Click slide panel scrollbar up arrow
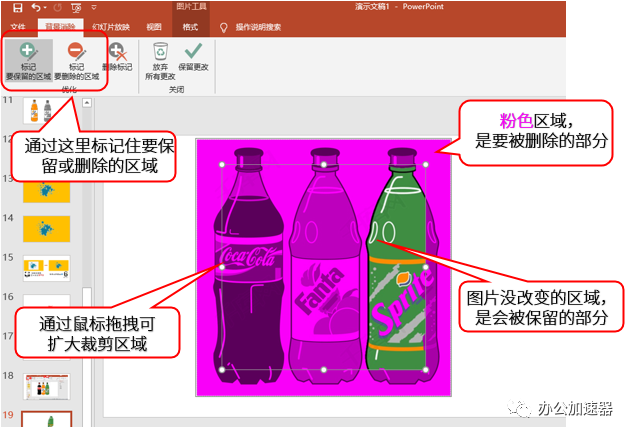The height and width of the screenshot is (436, 633). click(x=87, y=103)
